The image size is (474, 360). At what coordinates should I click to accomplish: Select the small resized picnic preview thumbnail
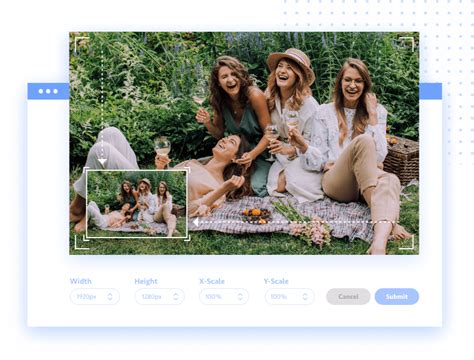pos(137,204)
